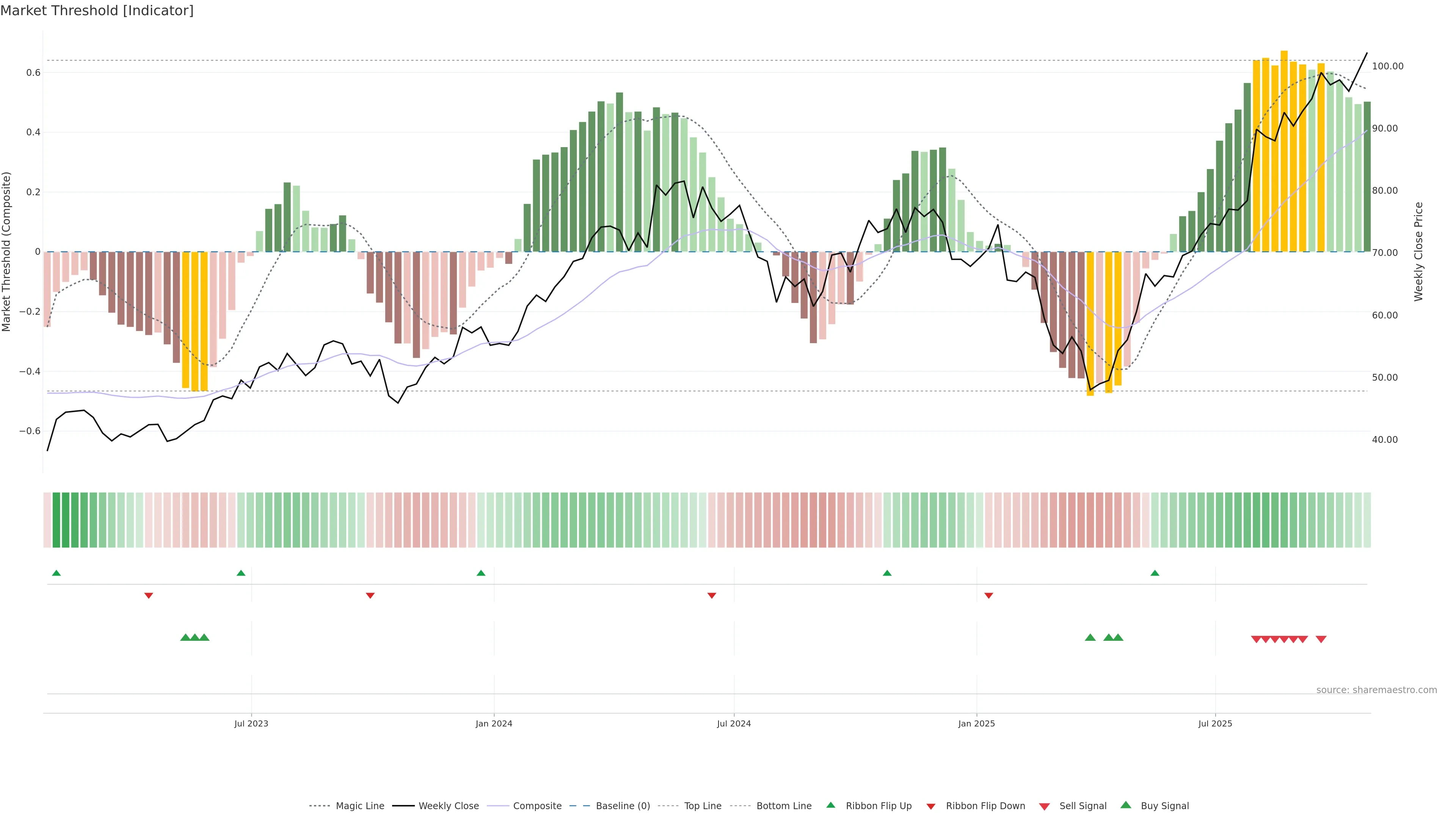Click the Jul 2023 x-axis label
The height and width of the screenshot is (819, 1456).
pos(251,723)
